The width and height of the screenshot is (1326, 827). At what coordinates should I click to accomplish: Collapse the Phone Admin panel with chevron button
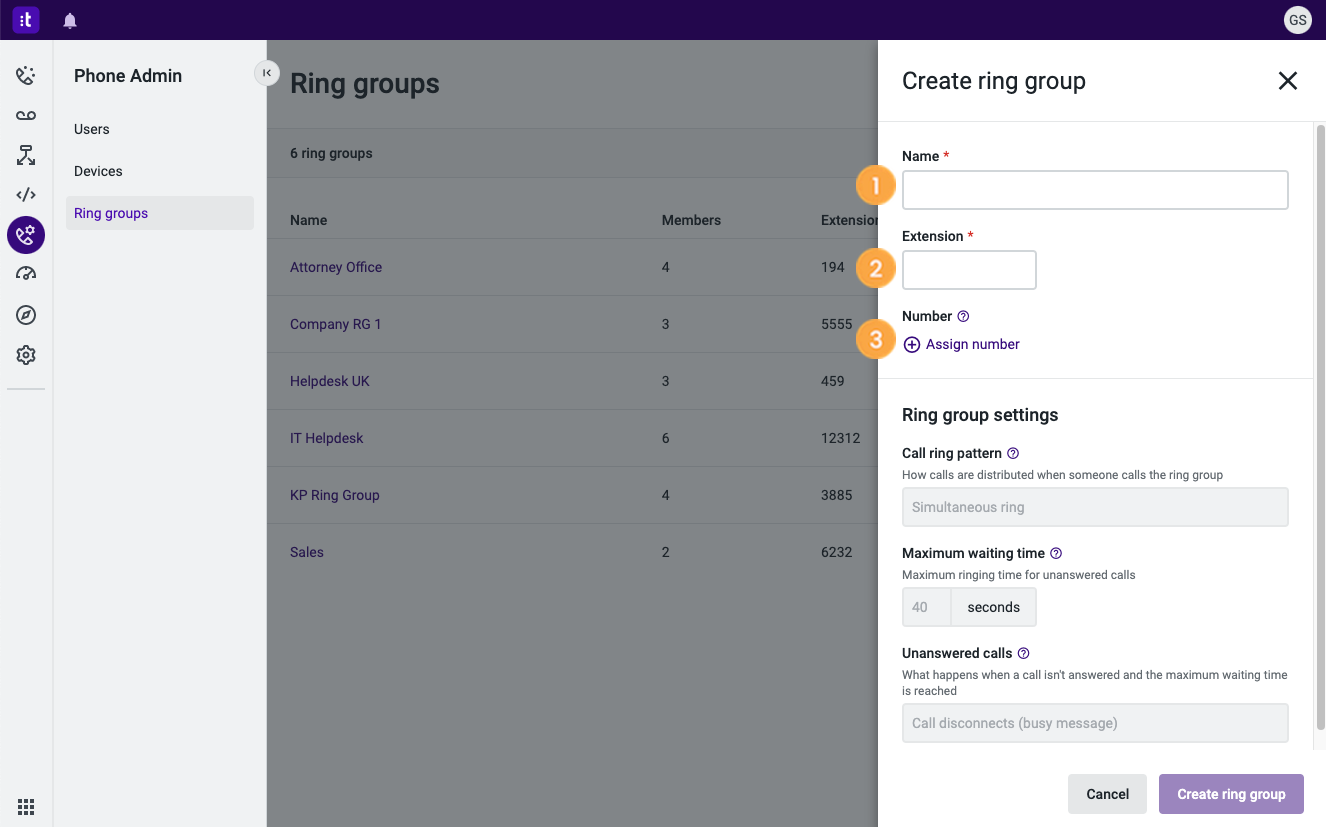266,73
